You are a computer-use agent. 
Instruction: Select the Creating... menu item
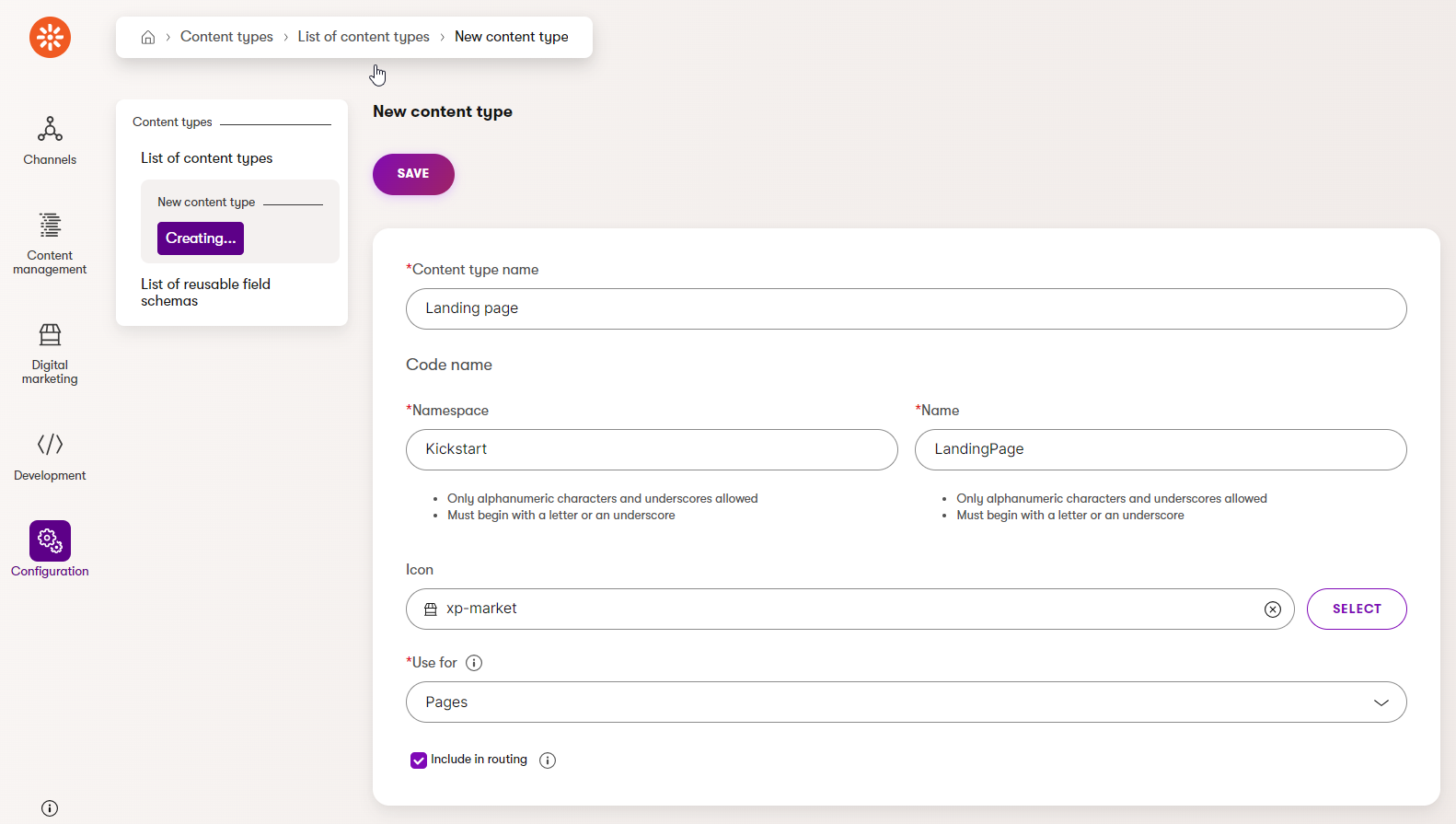[201, 238]
